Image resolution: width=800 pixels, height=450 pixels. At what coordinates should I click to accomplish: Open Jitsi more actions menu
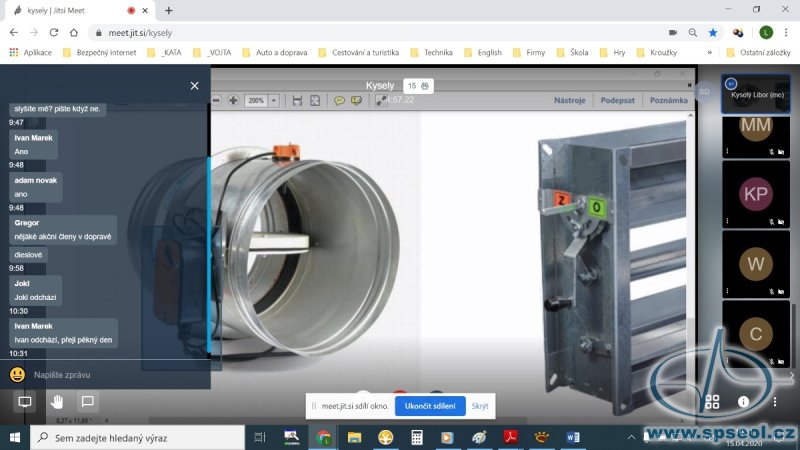pos(774,402)
